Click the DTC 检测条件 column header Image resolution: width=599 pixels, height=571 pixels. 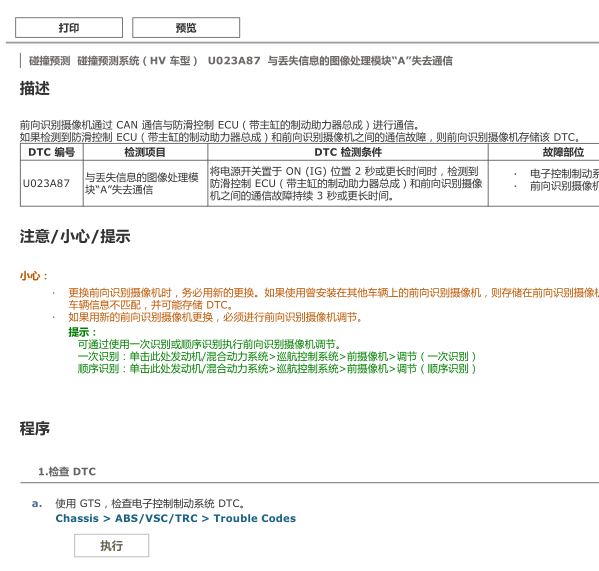pyautogui.click(x=348, y=152)
